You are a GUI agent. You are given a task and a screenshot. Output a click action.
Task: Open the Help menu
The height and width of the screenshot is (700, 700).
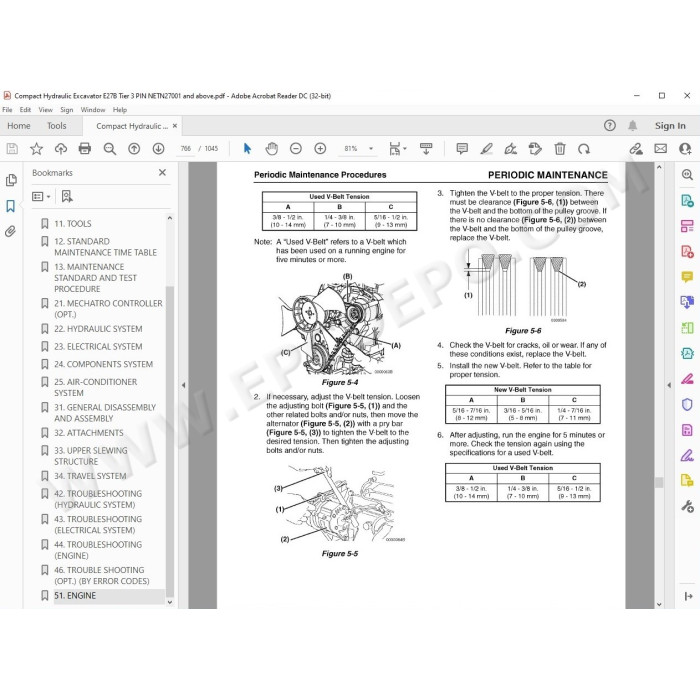click(120, 110)
